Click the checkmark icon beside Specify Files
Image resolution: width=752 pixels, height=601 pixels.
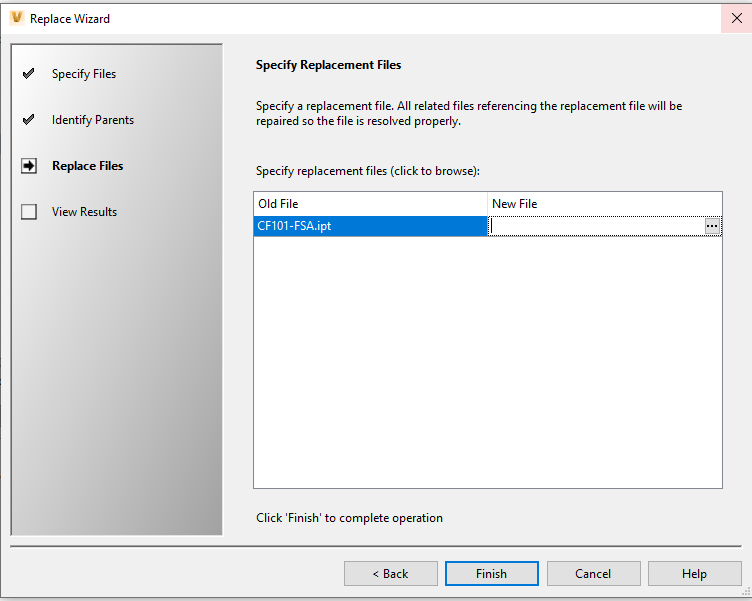29,74
